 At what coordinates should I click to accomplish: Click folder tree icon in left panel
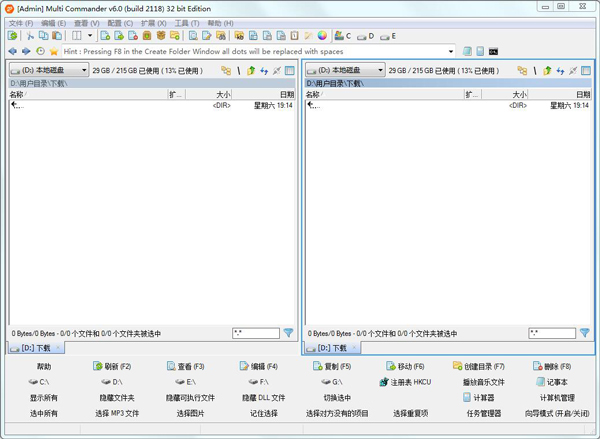tap(226, 70)
